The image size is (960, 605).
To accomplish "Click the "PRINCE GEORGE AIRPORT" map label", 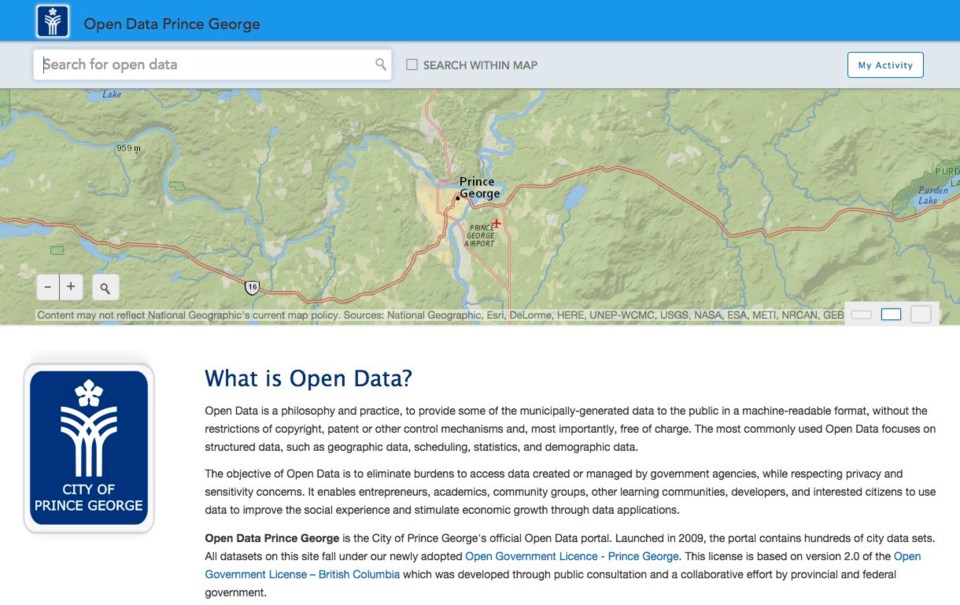I will pos(480,235).
